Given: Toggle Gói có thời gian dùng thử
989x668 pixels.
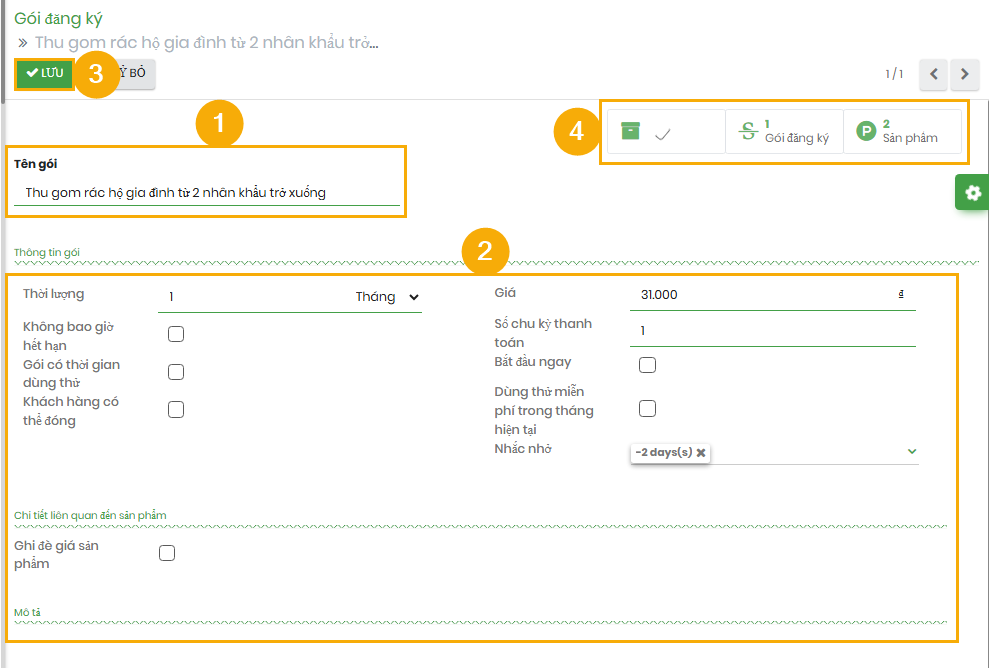Looking at the screenshot, I should point(176,372).
